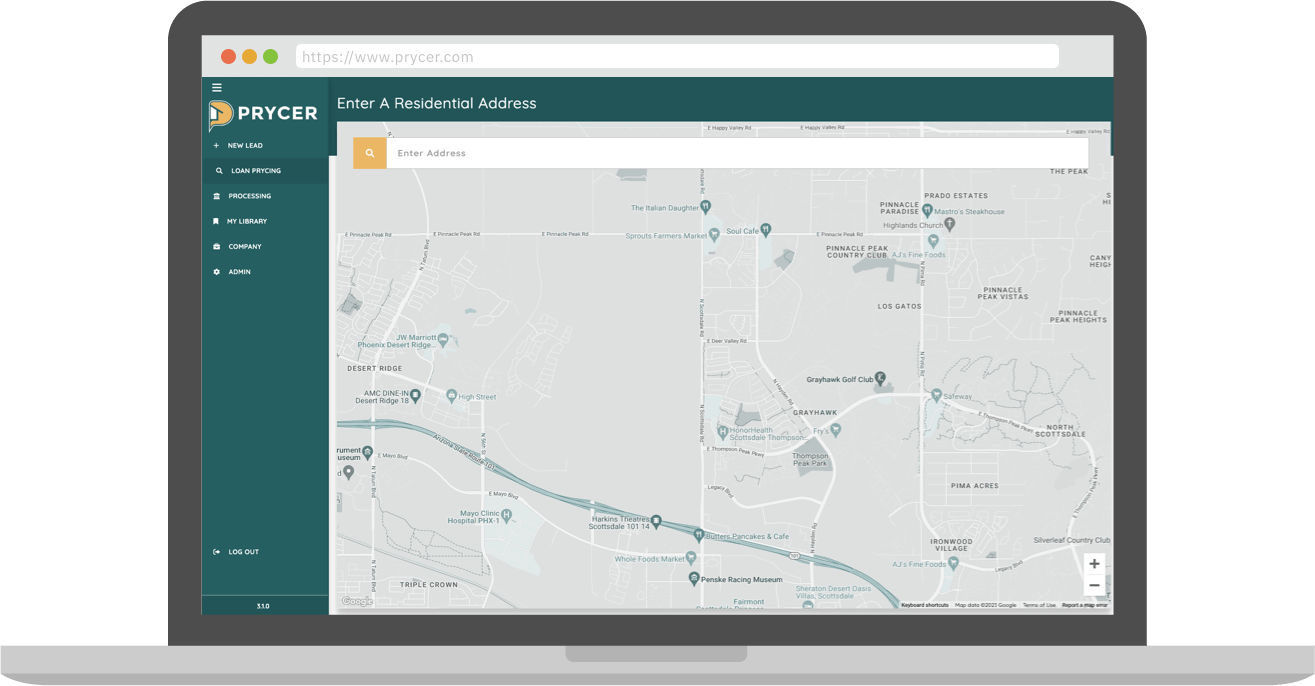Click the map zoom out minus button

tap(1094, 586)
